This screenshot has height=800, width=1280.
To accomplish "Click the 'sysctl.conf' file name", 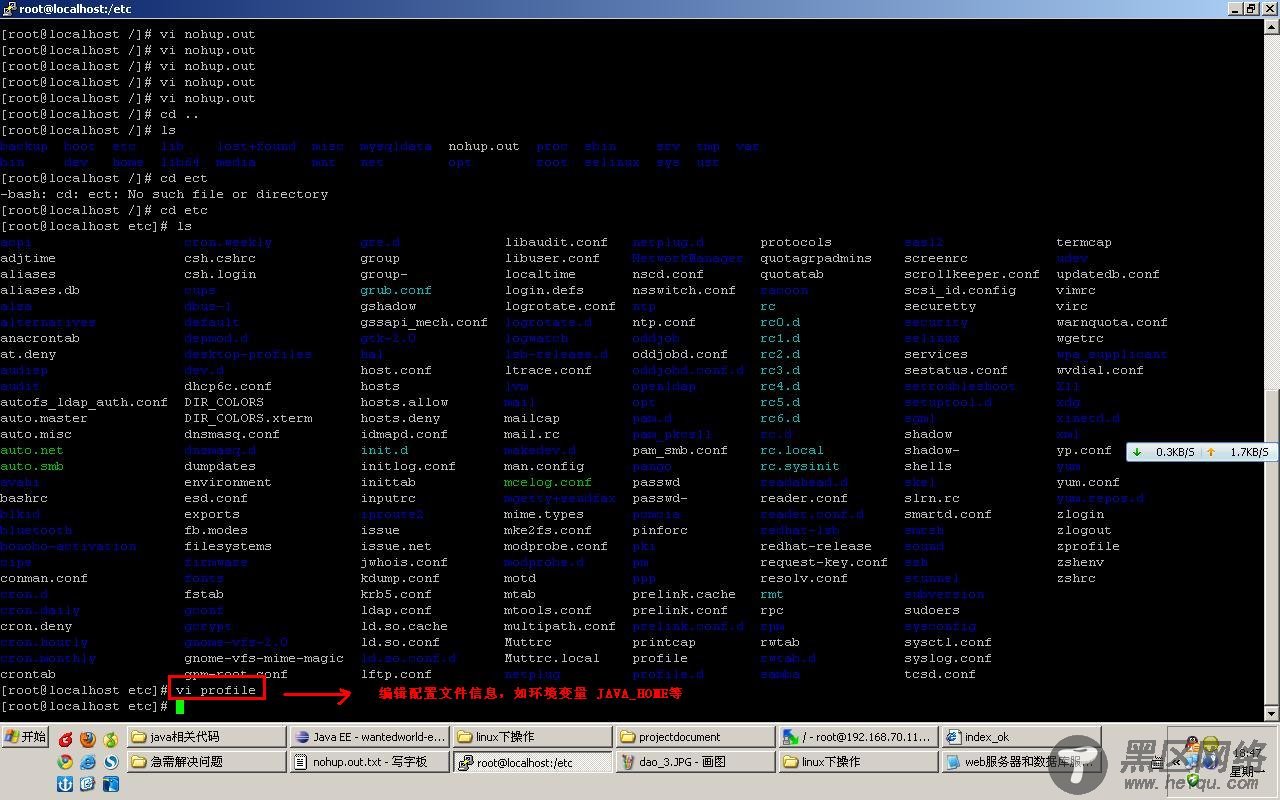I will pos(948,642).
